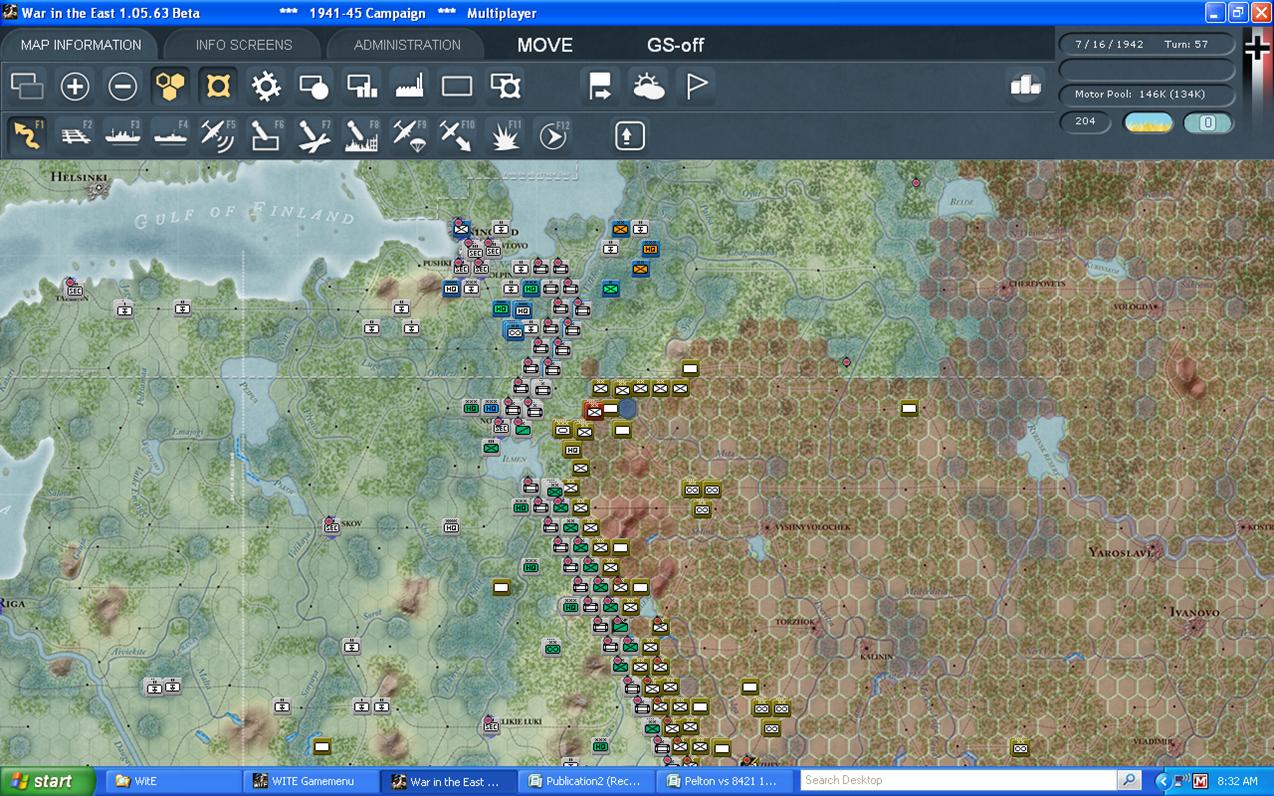1274x796 pixels.
Task: Select the F2 rail move mode icon
Action: click(x=75, y=135)
